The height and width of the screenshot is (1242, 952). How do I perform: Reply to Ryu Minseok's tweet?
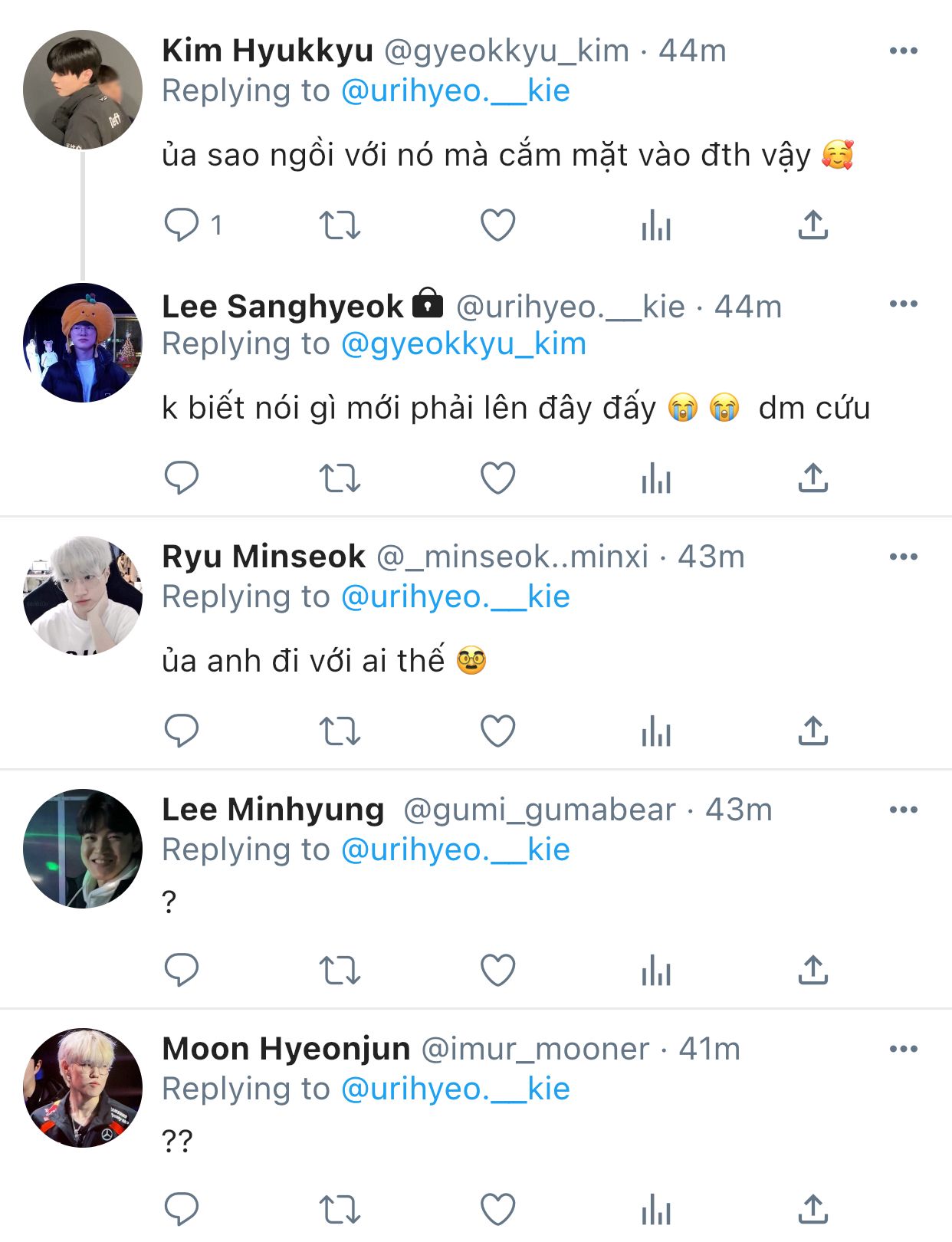(182, 731)
